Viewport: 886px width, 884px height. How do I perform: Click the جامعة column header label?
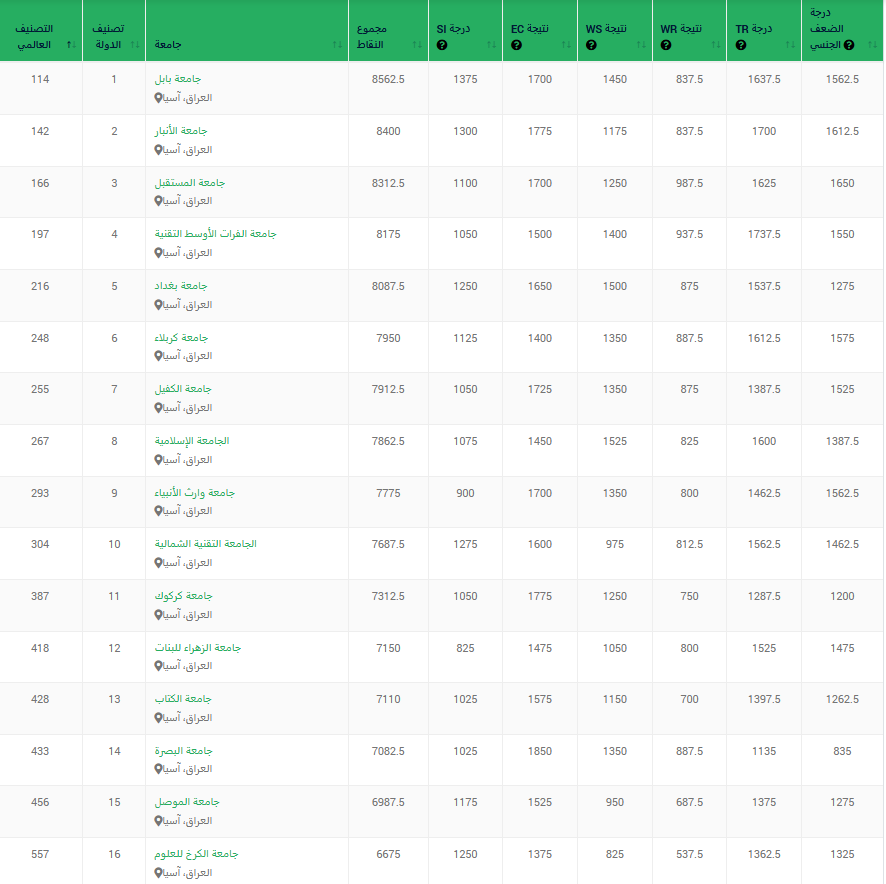click(x=168, y=45)
